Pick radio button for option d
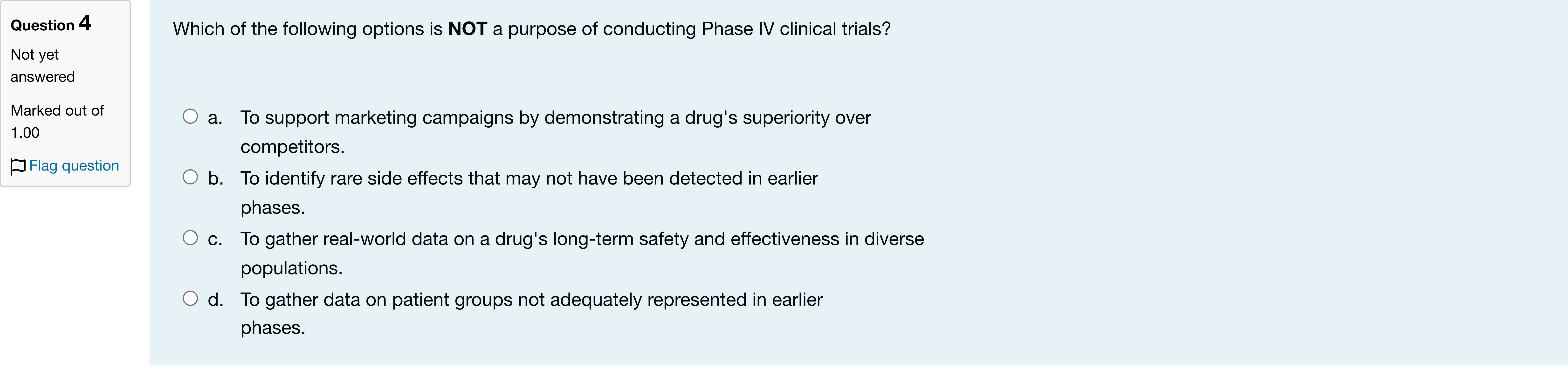 point(191,298)
